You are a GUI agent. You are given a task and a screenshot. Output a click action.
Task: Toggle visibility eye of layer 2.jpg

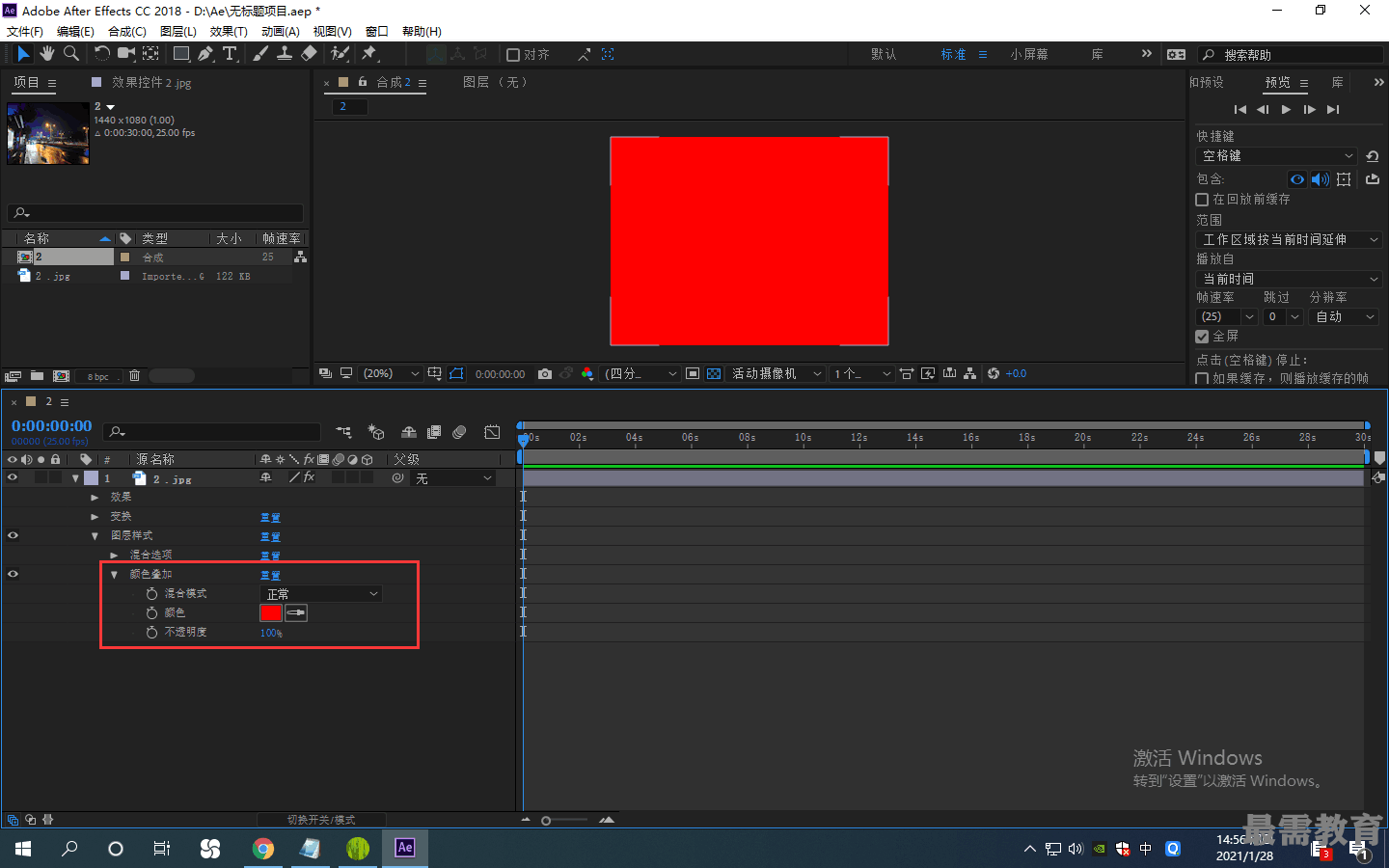coord(13,477)
